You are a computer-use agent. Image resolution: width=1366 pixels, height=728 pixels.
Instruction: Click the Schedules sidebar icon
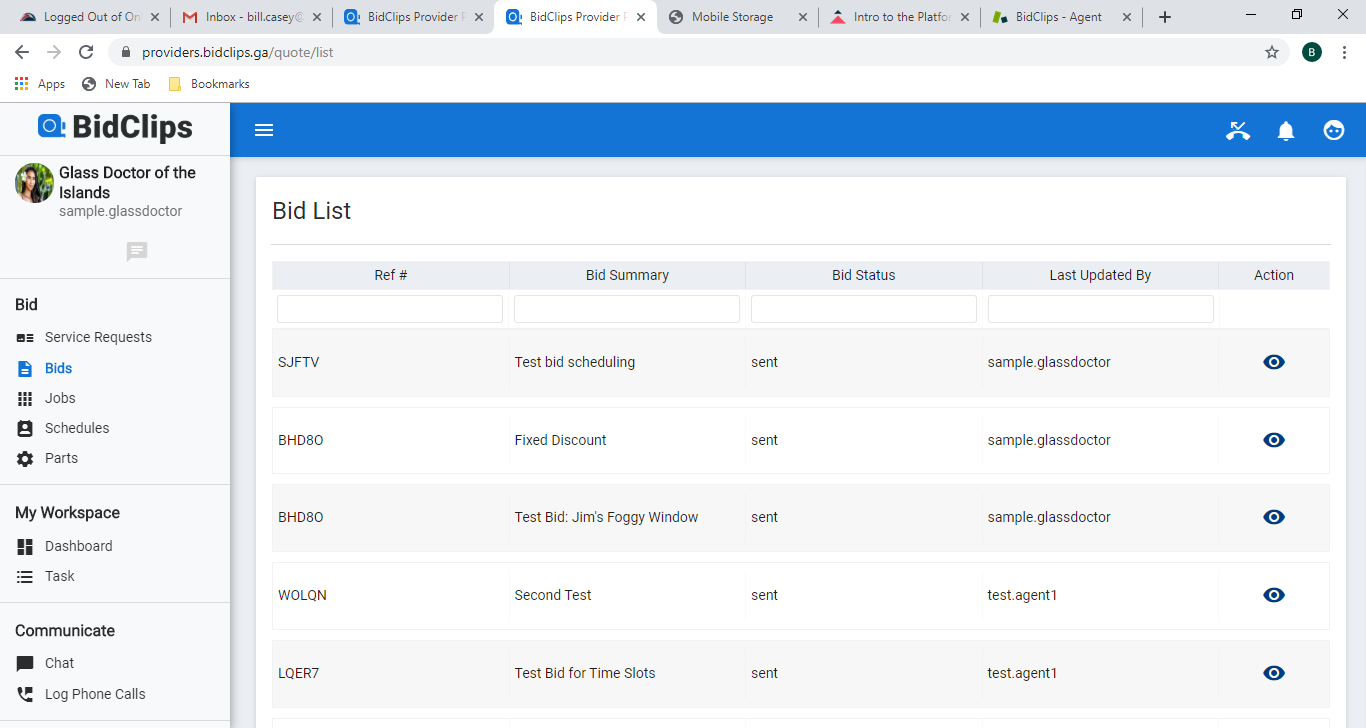coord(25,429)
